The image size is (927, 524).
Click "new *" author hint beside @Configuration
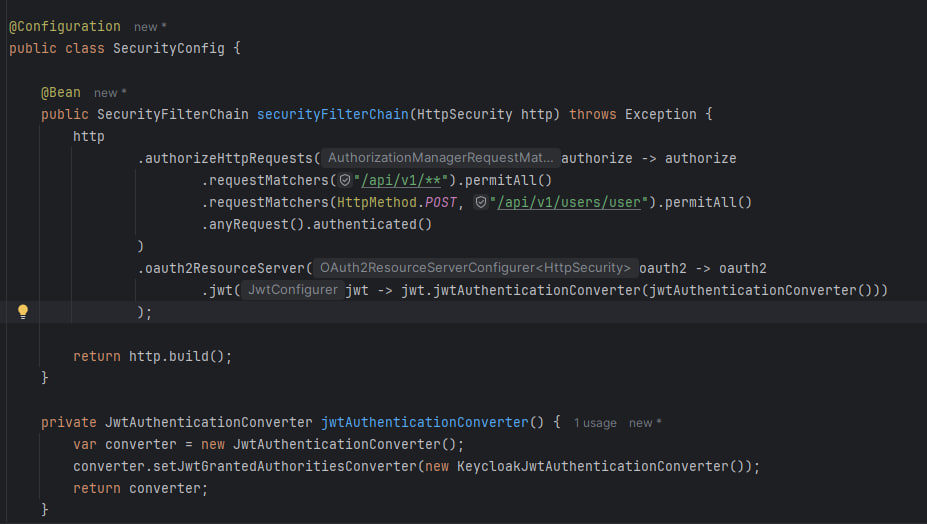[150, 27]
